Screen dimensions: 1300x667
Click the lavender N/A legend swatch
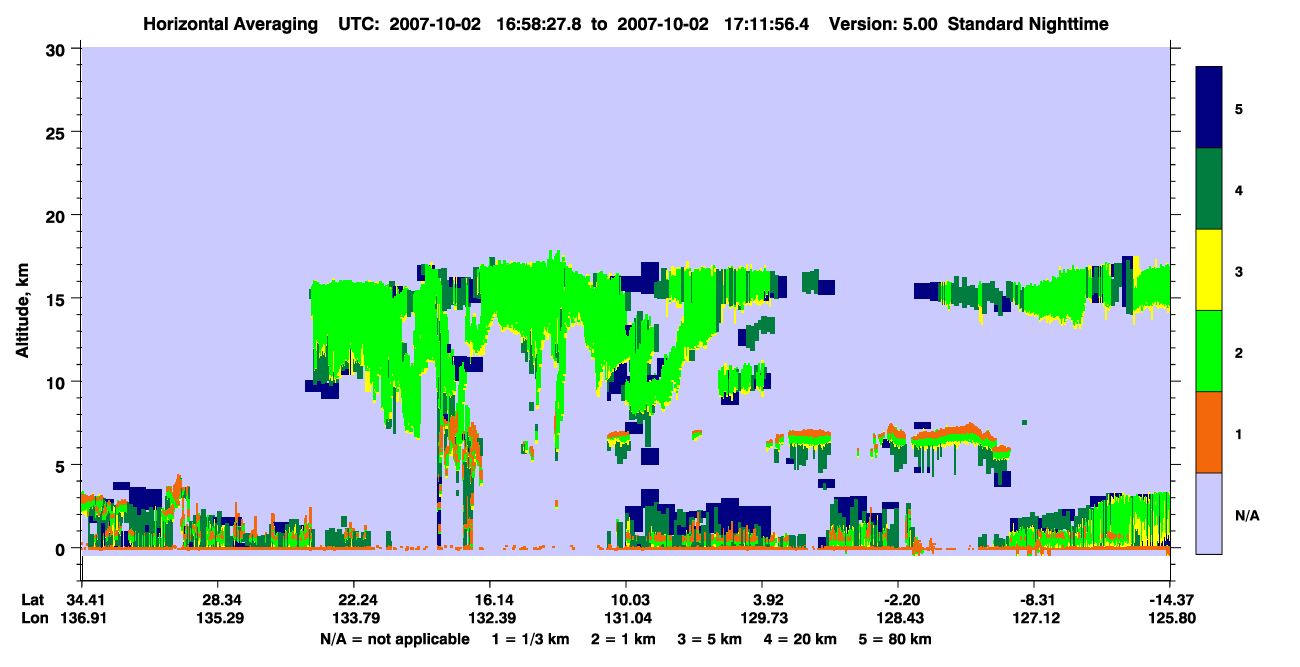1209,513
